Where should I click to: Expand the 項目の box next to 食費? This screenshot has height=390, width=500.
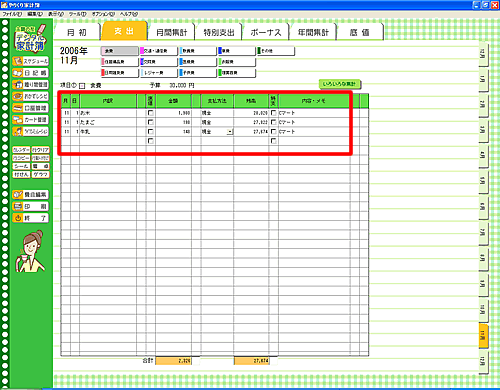coord(82,86)
